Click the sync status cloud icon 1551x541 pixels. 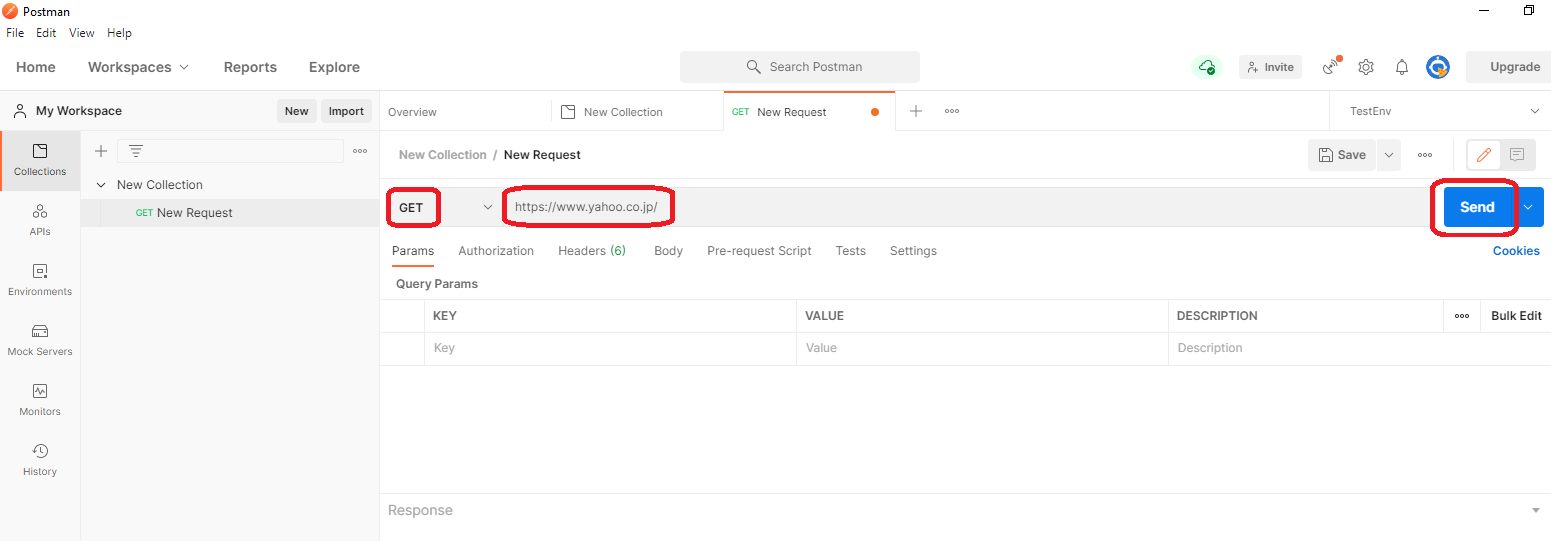tap(1207, 67)
